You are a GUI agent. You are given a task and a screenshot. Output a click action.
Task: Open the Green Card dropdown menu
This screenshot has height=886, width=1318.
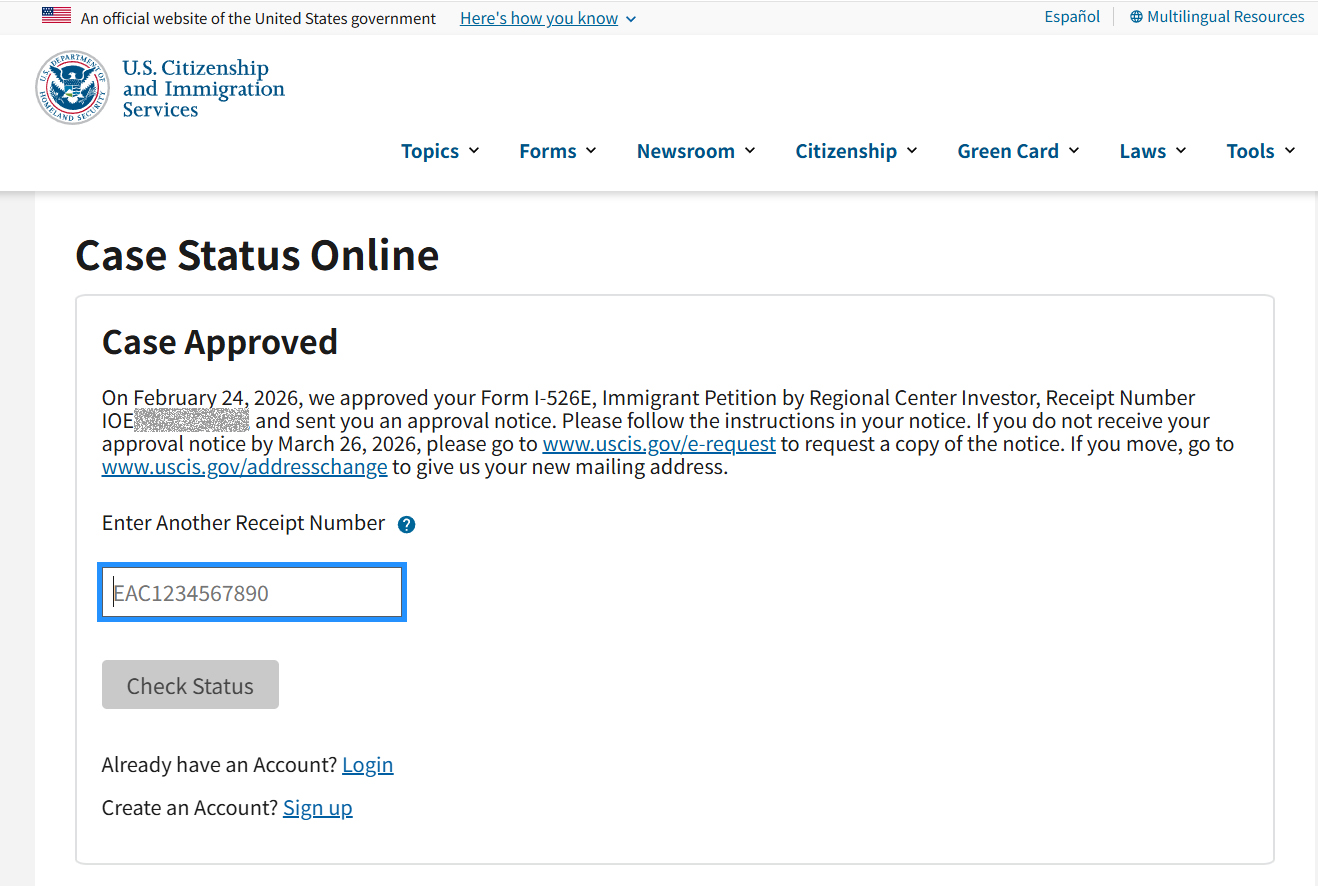tap(1018, 151)
